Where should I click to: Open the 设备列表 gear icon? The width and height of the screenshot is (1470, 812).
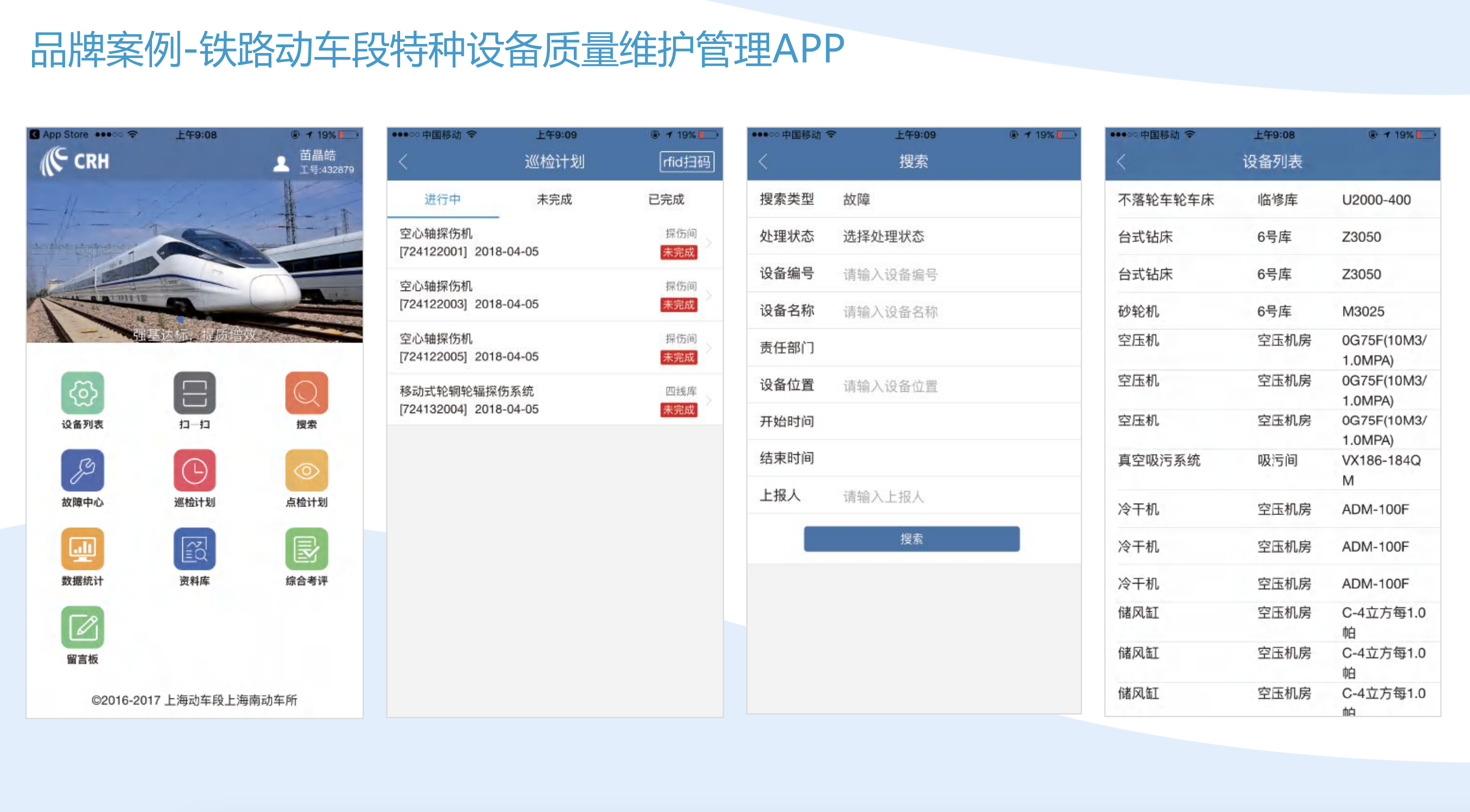point(83,392)
